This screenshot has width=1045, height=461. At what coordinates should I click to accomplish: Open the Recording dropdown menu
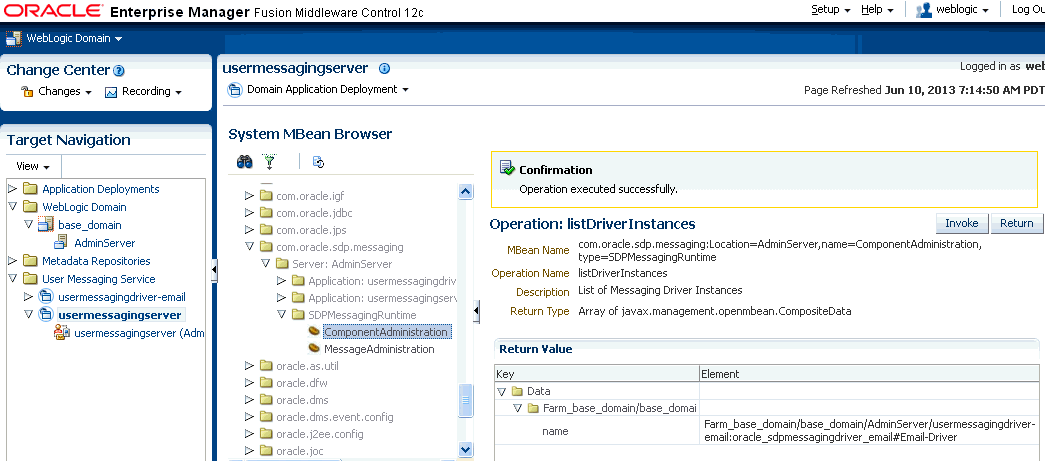151,92
